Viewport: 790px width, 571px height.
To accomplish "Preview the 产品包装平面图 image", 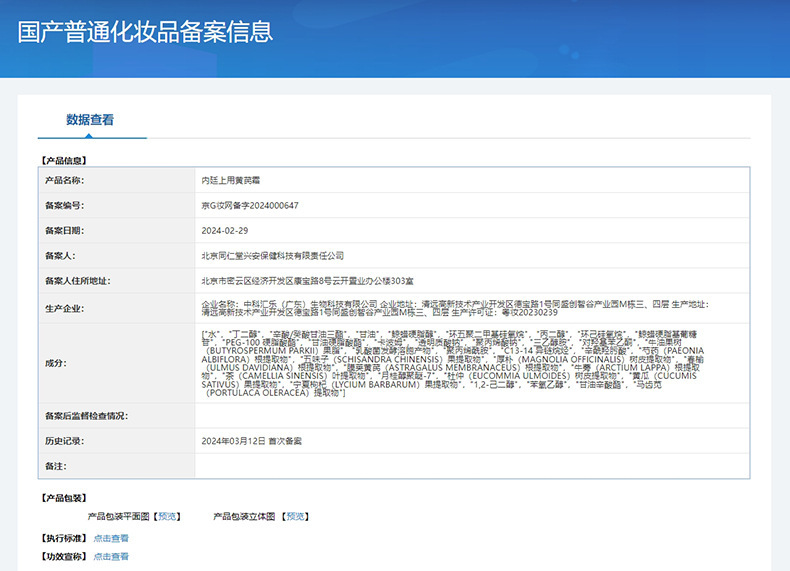I will point(167,517).
